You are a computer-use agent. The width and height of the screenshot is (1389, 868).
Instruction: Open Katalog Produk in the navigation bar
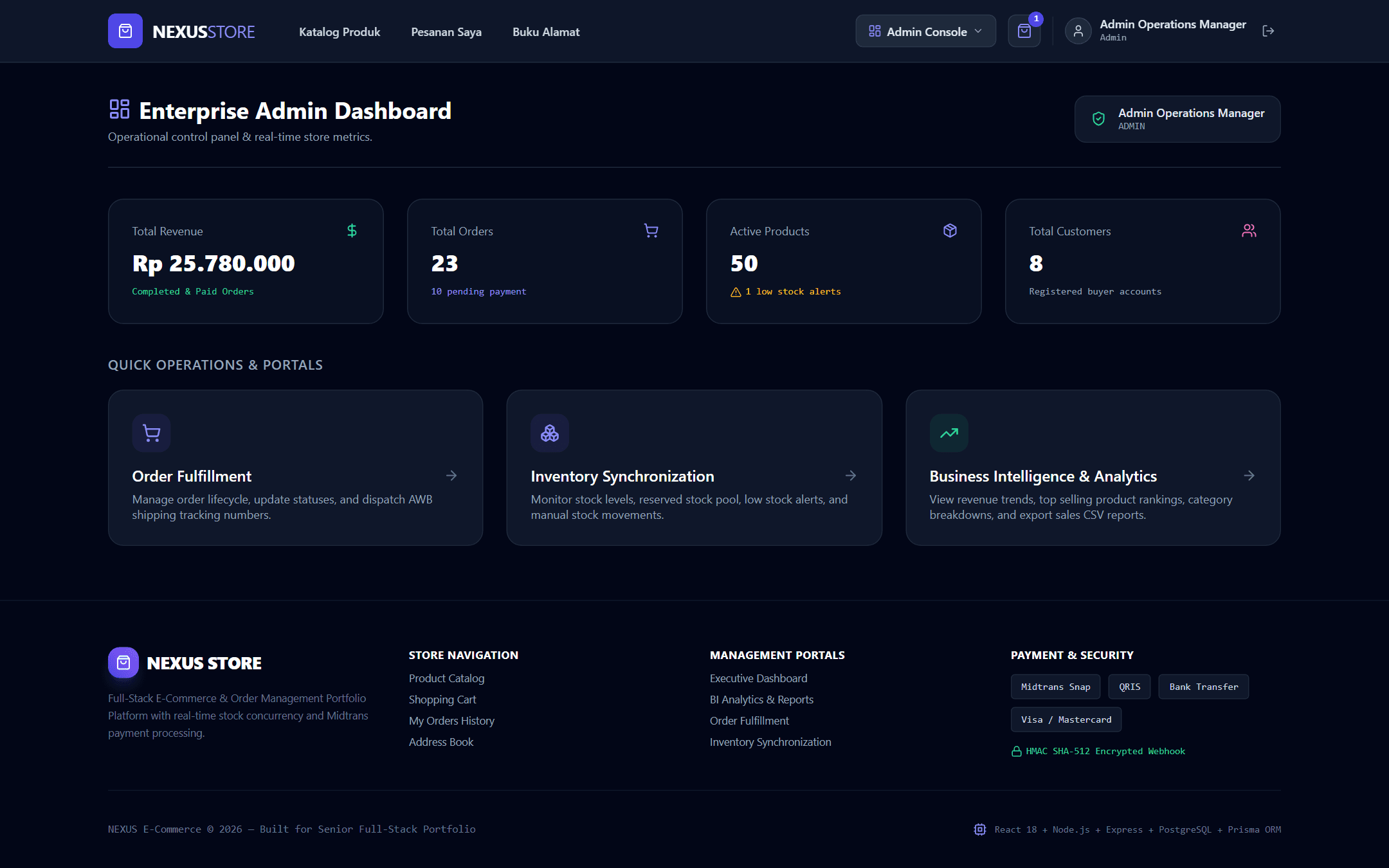click(340, 32)
